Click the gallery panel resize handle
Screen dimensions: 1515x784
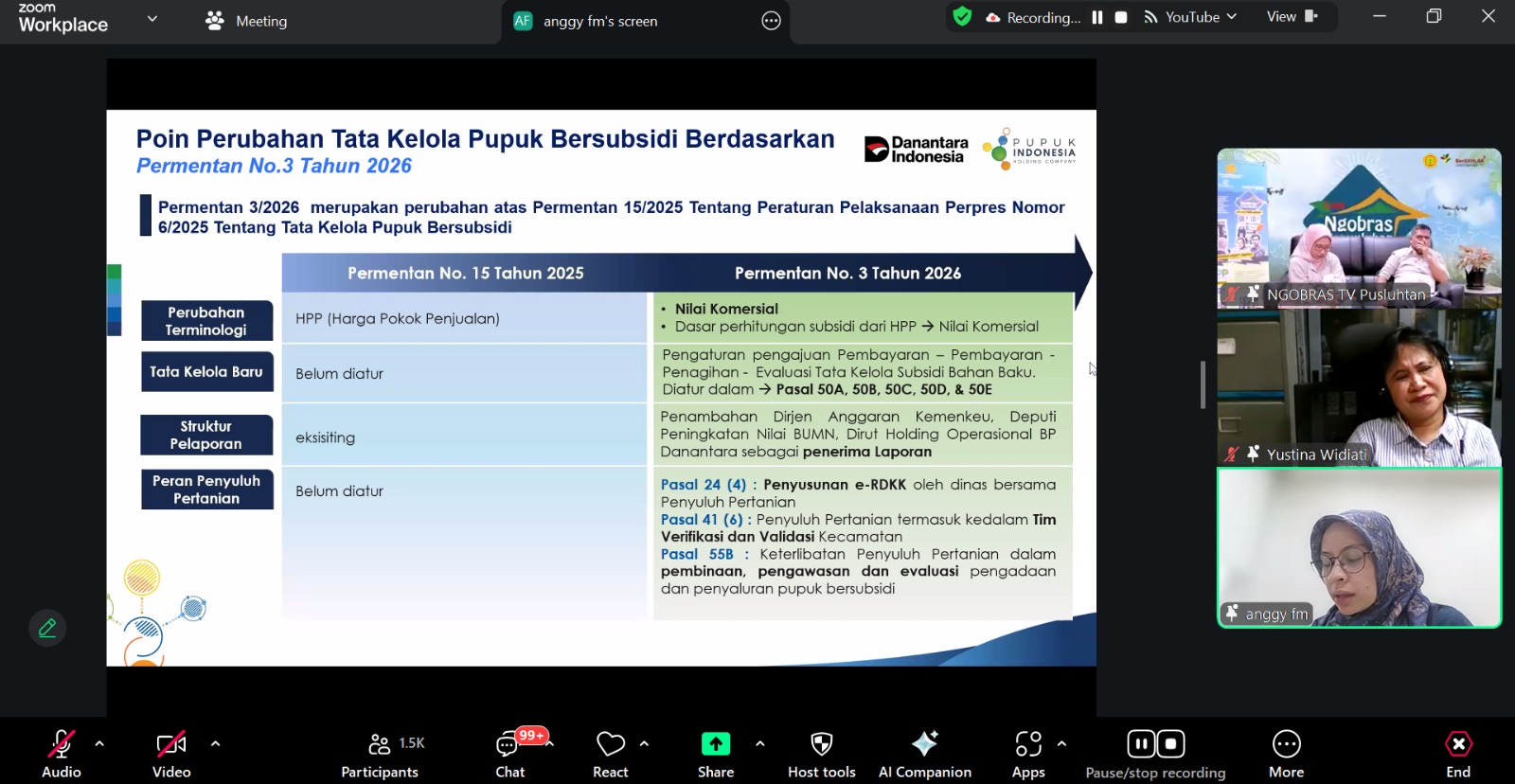[1203, 384]
